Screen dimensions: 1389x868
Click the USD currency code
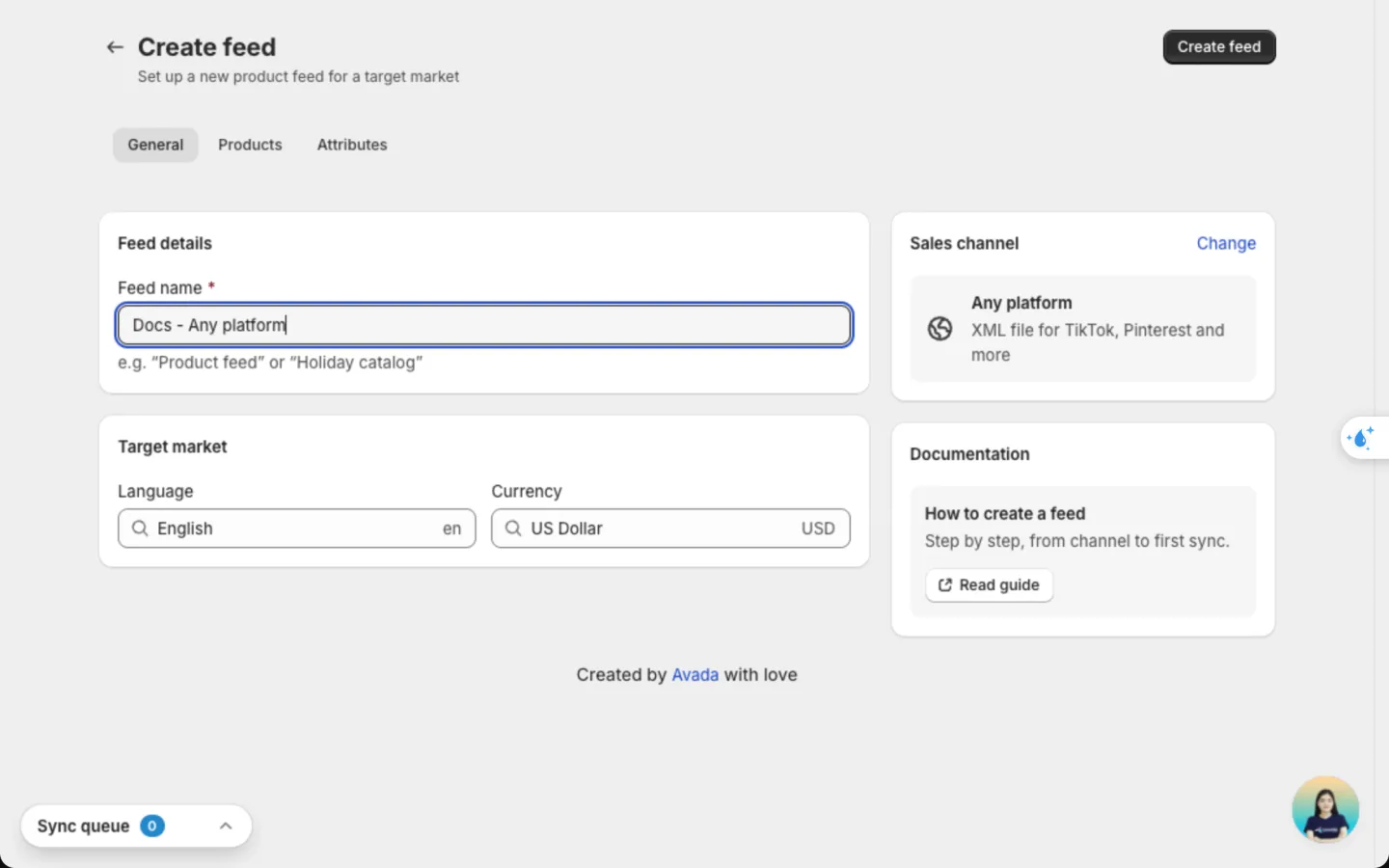(818, 529)
